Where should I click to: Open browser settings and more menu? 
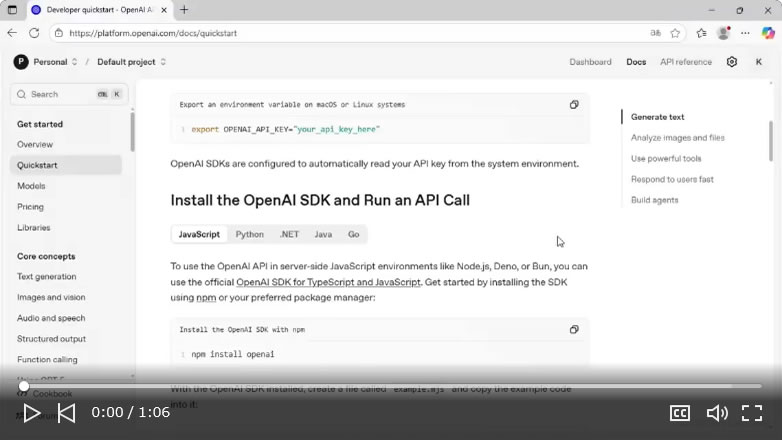pyautogui.click(x=745, y=33)
